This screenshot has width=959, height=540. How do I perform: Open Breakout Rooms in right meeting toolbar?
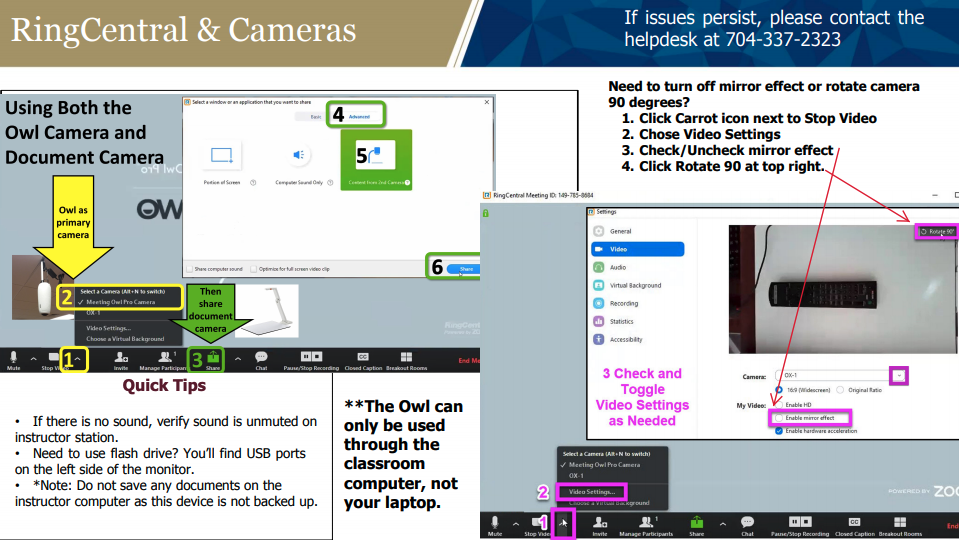[900, 525]
